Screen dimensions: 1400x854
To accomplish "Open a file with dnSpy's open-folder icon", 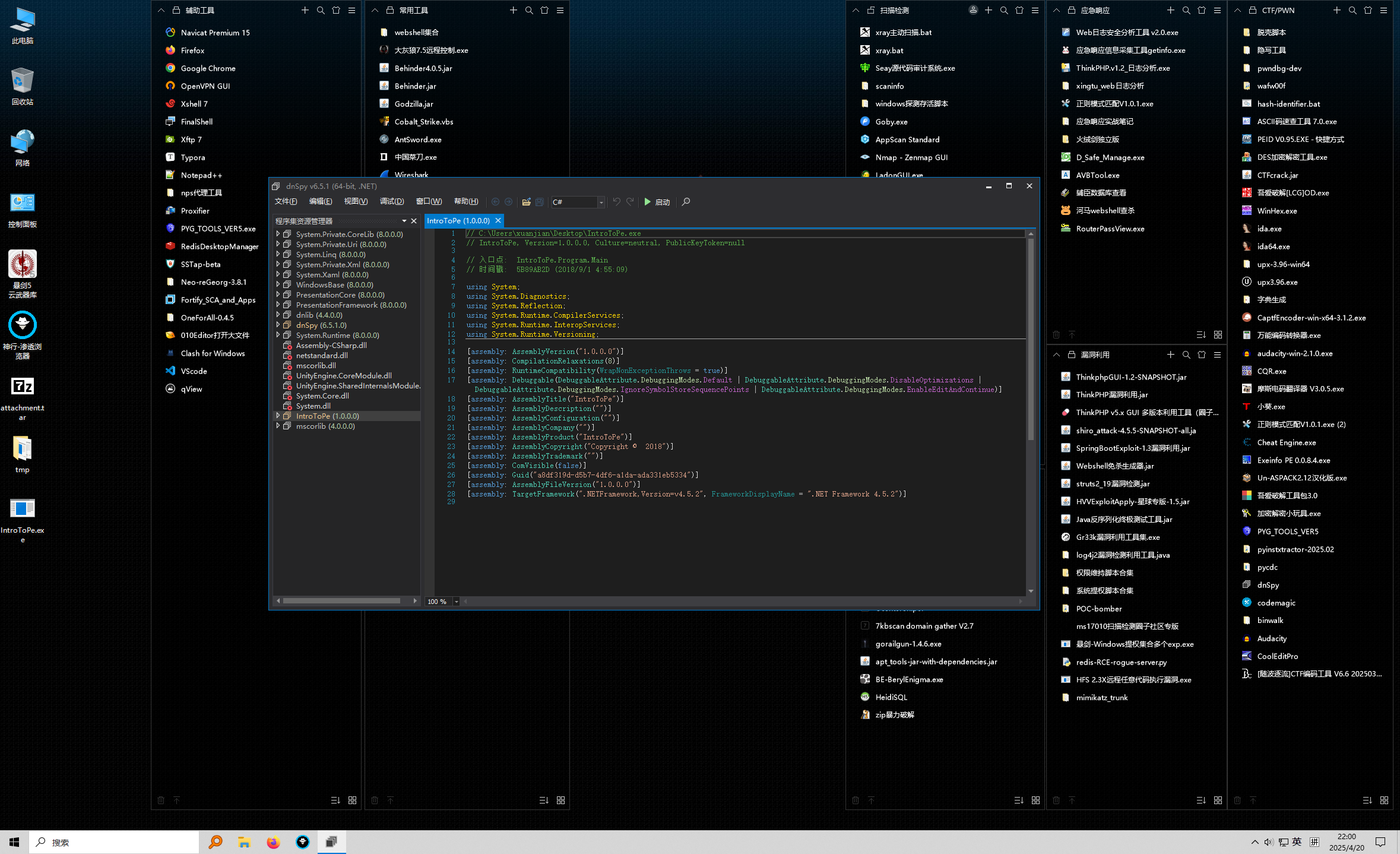I will (x=526, y=202).
